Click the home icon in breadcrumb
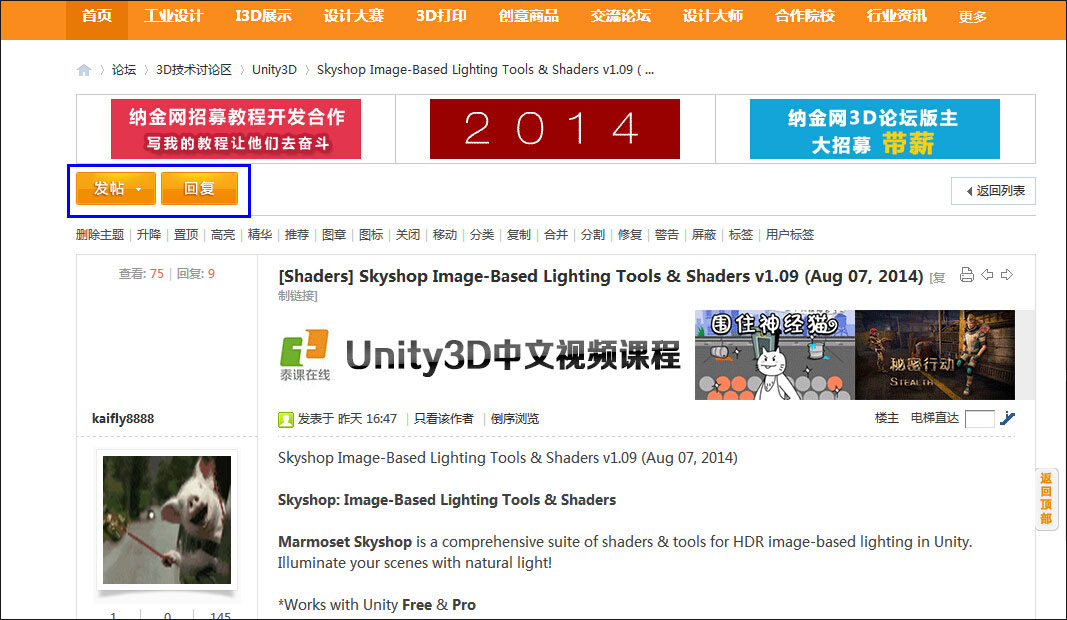The height and width of the screenshot is (620, 1067). point(84,70)
